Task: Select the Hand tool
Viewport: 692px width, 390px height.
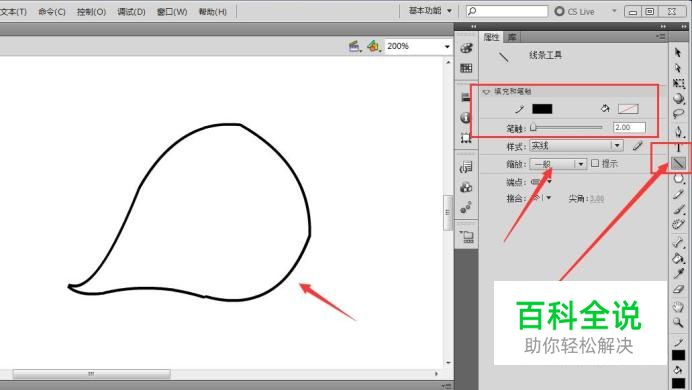Action: click(678, 307)
